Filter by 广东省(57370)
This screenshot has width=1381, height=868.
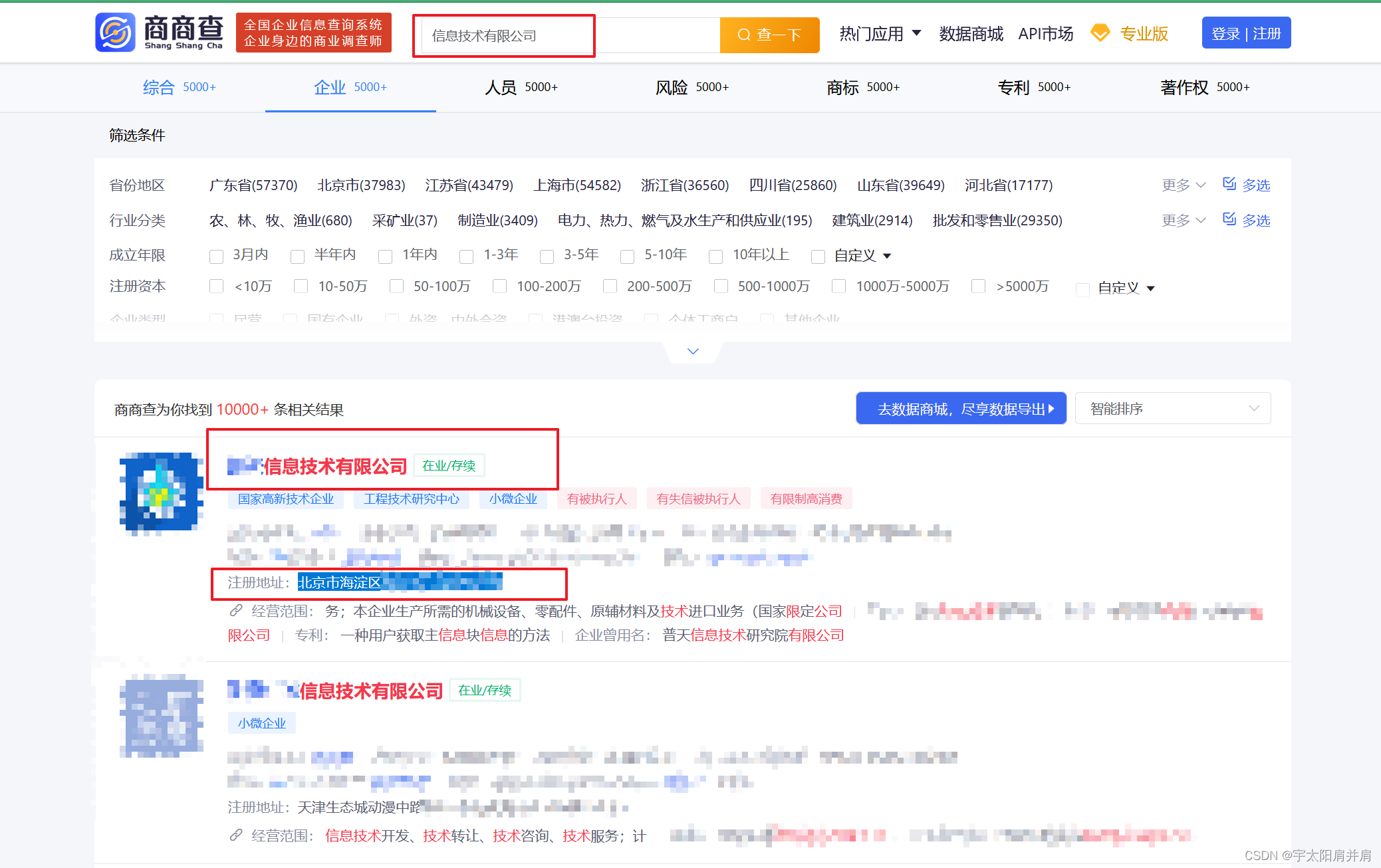point(253,185)
